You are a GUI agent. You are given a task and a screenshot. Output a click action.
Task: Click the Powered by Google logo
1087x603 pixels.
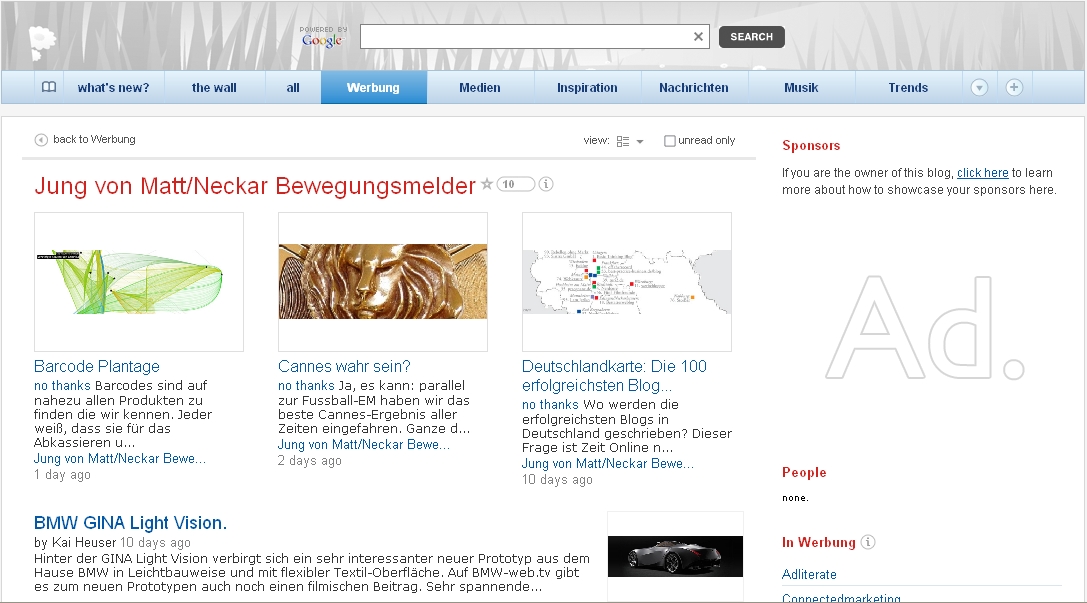pos(322,37)
